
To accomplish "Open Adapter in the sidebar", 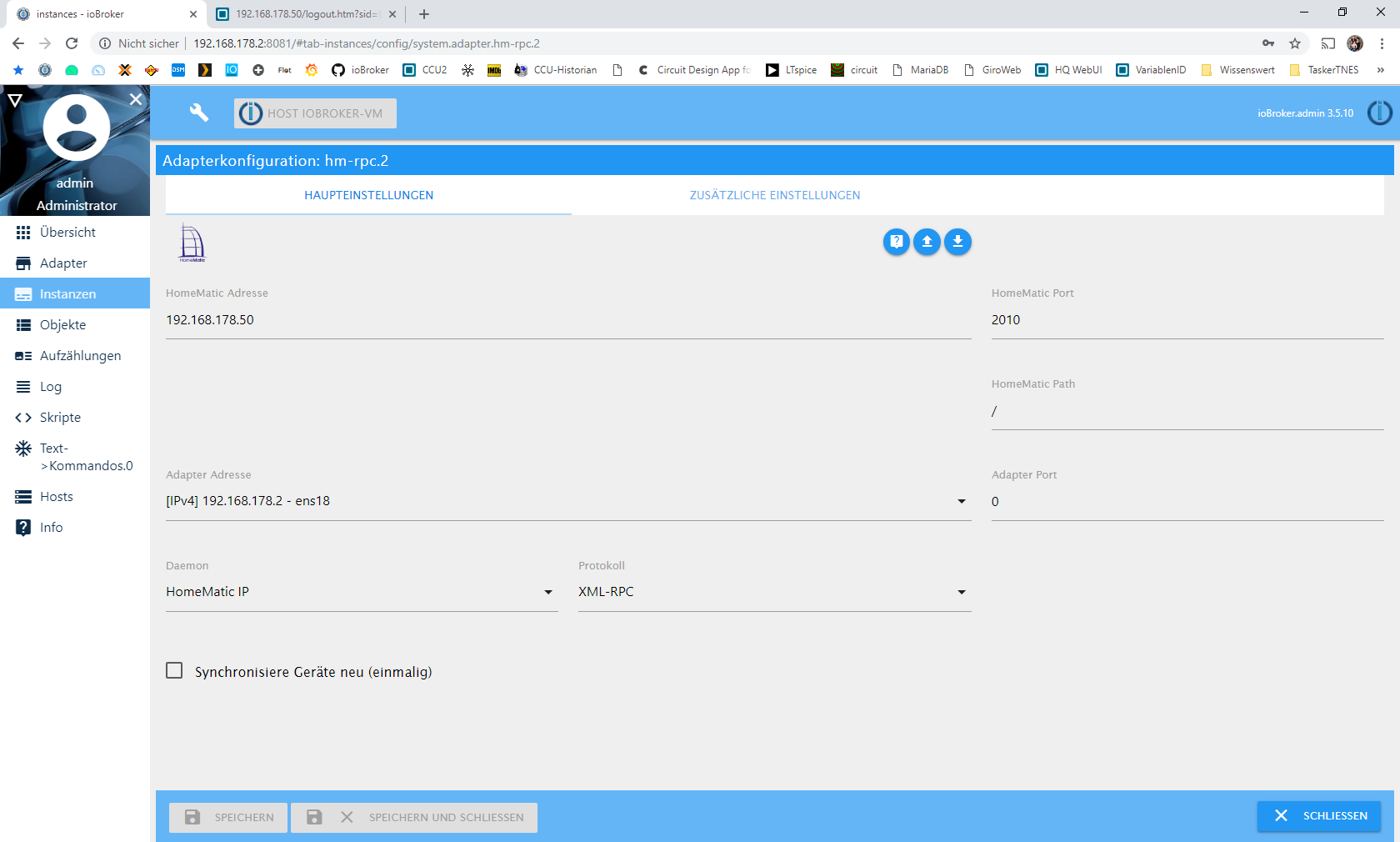I will pos(75,263).
